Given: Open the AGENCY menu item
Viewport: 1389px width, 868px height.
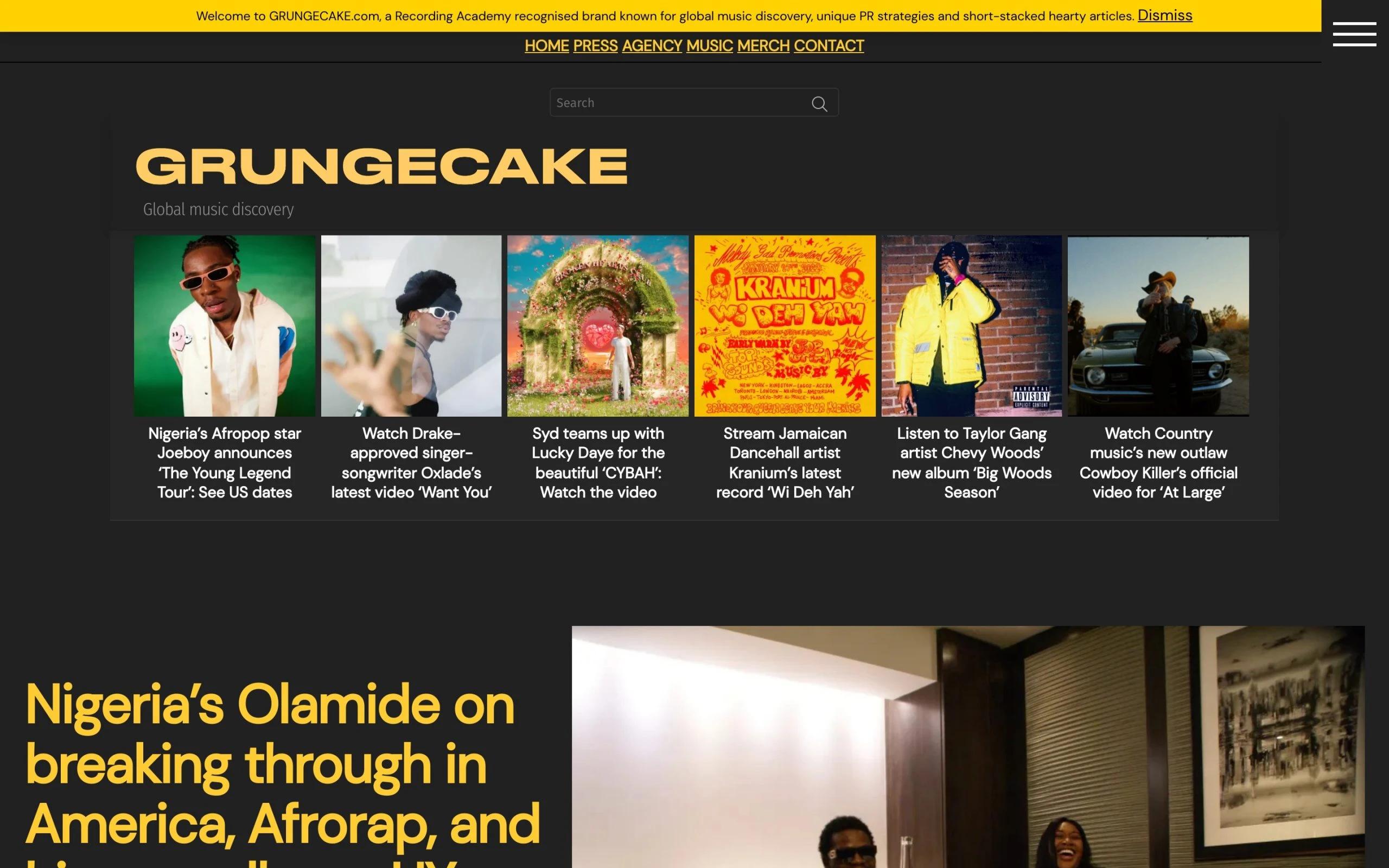Looking at the screenshot, I should pyautogui.click(x=652, y=46).
